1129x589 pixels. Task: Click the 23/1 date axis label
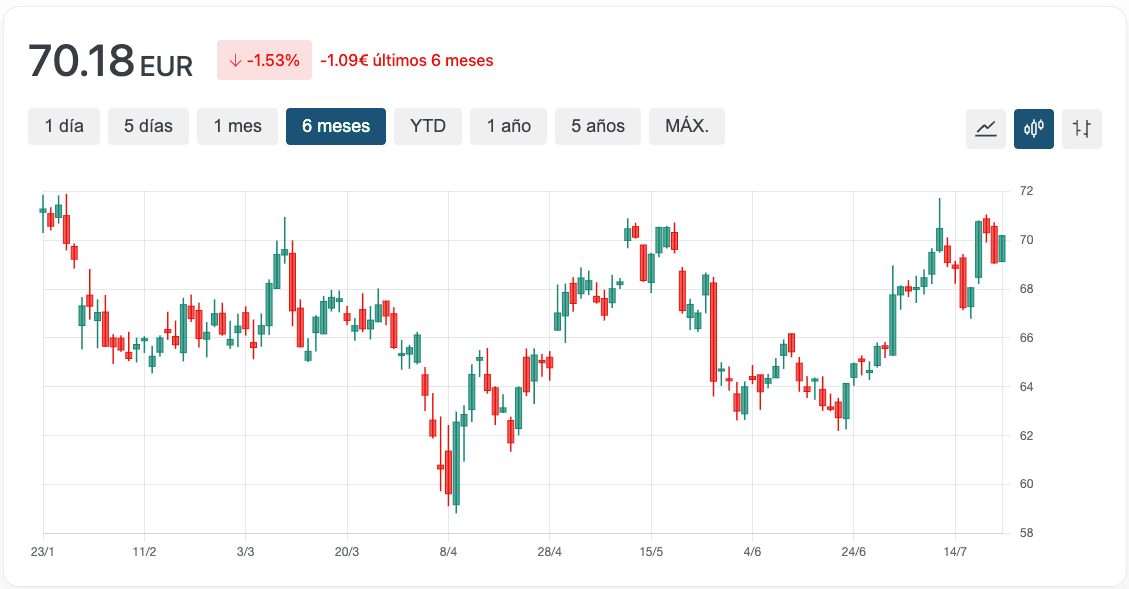43,552
